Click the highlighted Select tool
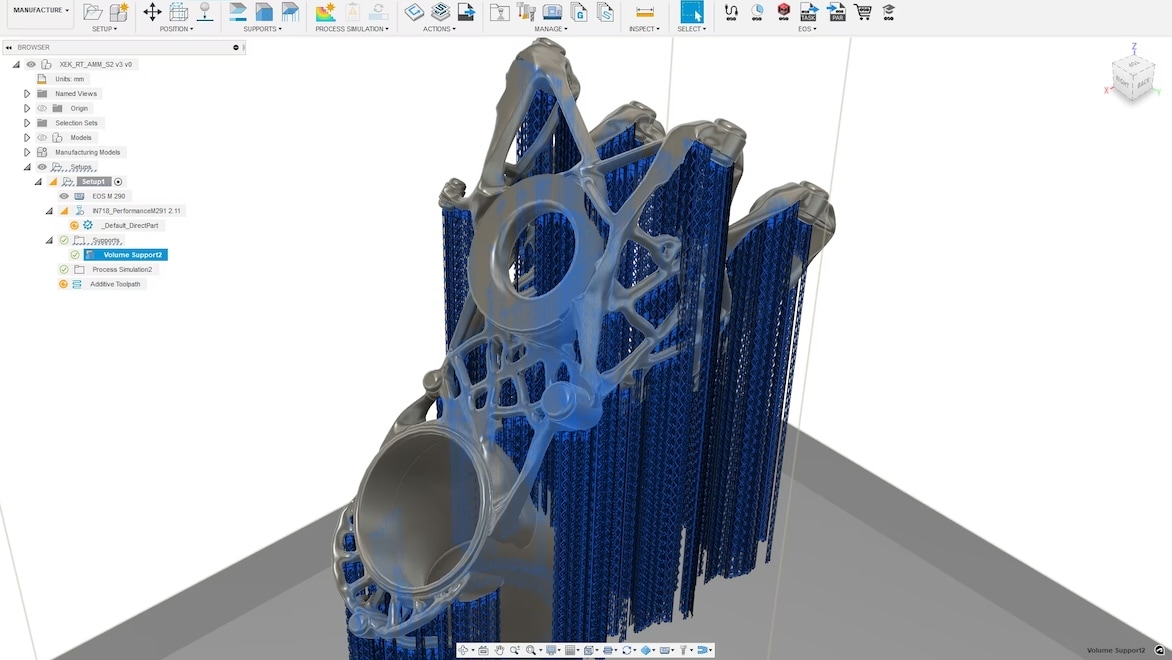Image resolution: width=1172 pixels, height=660 pixels. (690, 12)
